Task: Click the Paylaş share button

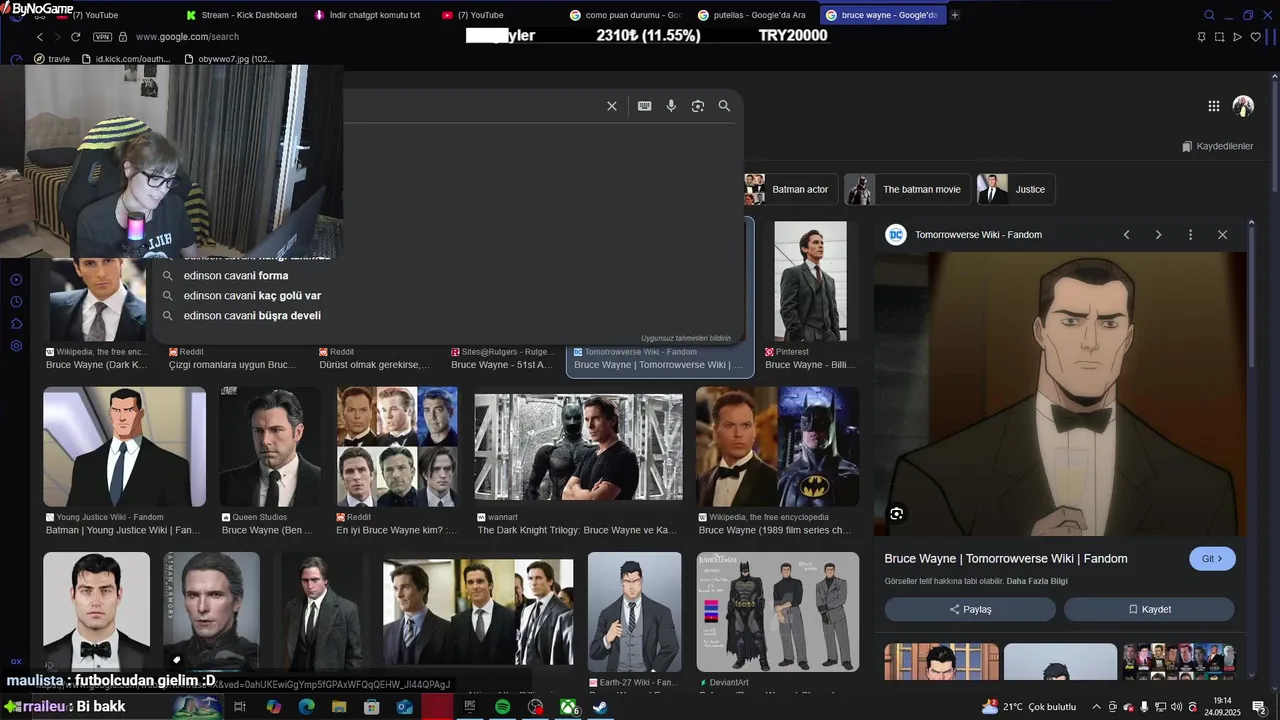Action: (970, 609)
